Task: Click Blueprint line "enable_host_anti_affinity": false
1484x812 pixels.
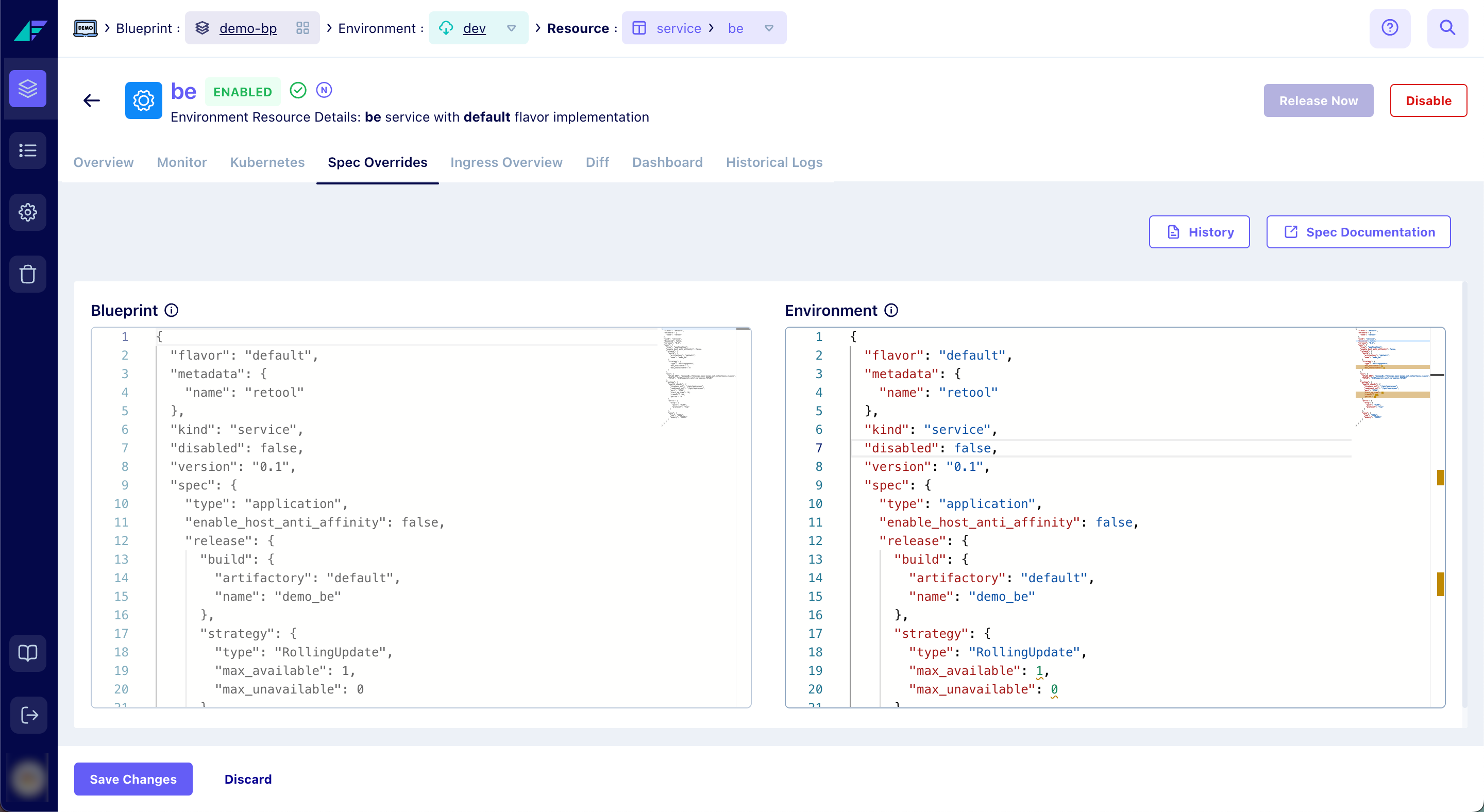Action: [x=315, y=522]
